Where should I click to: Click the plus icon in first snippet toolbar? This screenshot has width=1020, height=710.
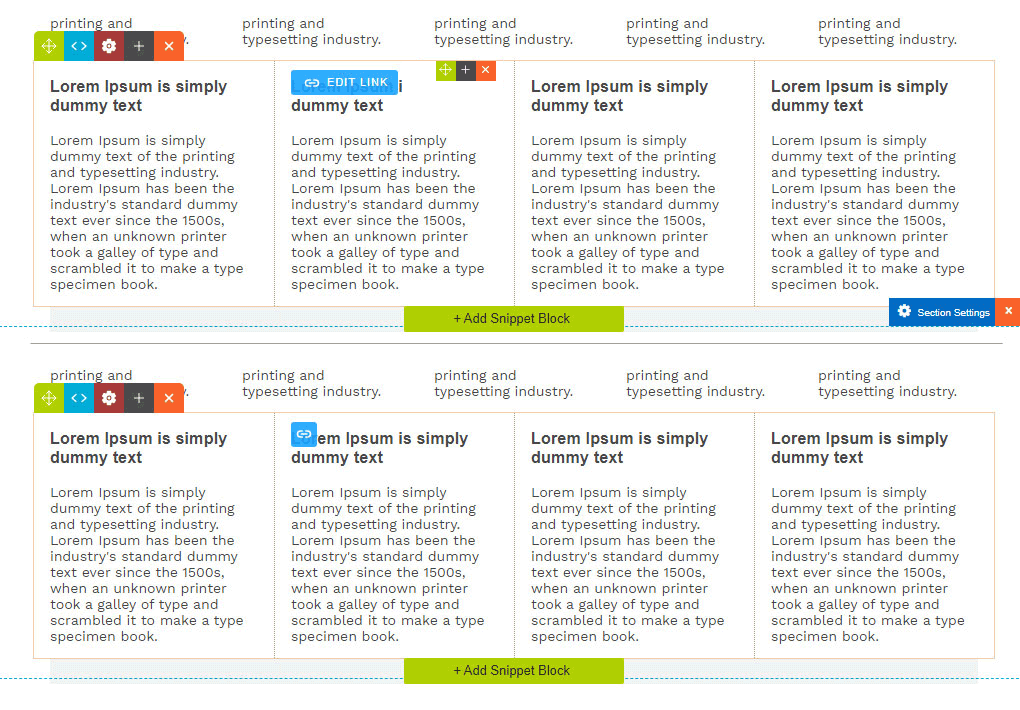click(139, 46)
